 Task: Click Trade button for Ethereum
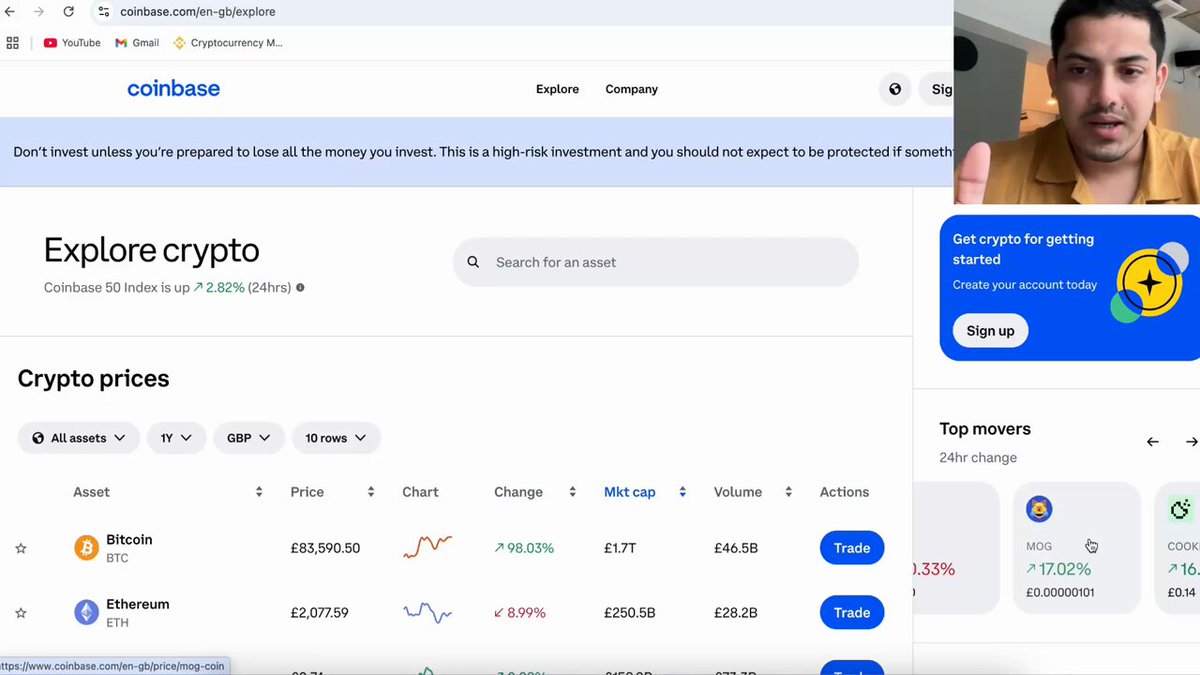pyautogui.click(x=852, y=613)
